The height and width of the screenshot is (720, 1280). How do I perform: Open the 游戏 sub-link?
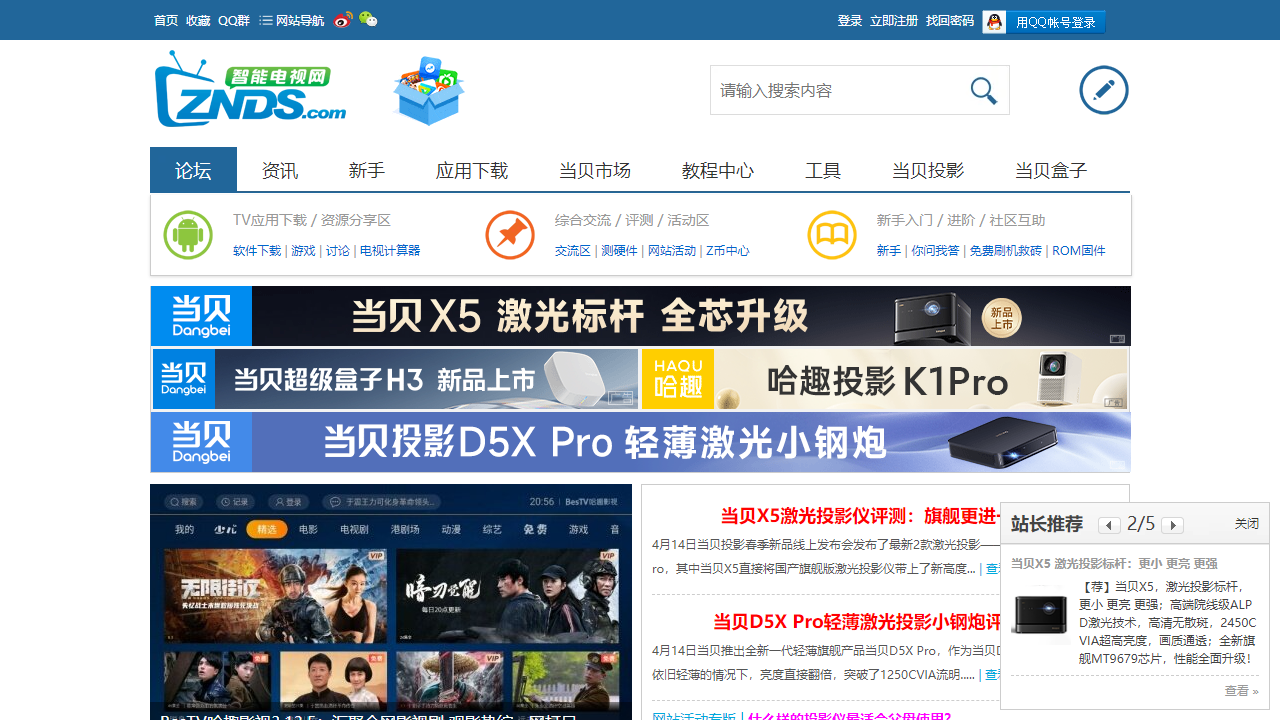click(x=303, y=251)
